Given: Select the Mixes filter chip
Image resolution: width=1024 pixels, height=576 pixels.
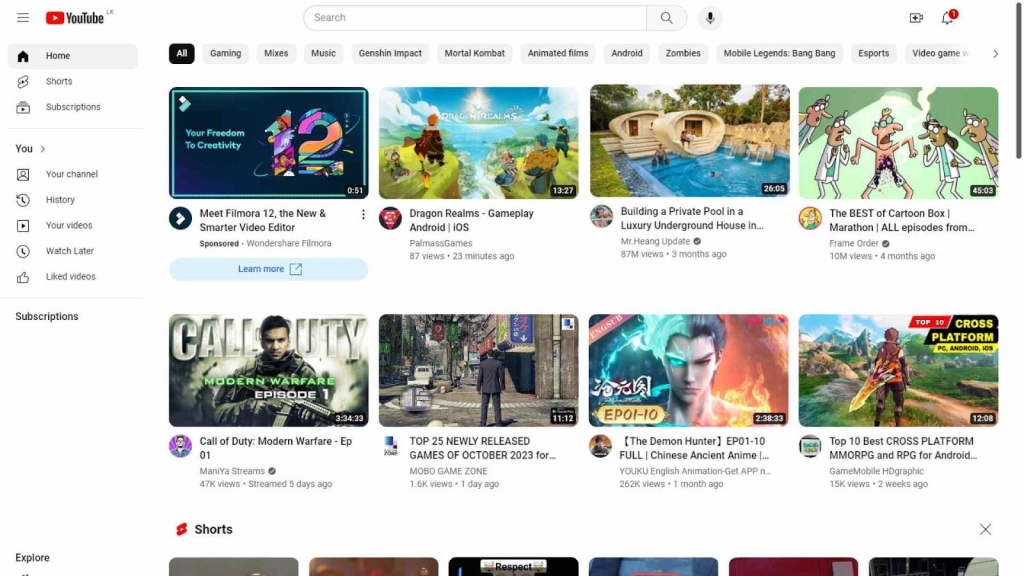Looking at the screenshot, I should [276, 54].
